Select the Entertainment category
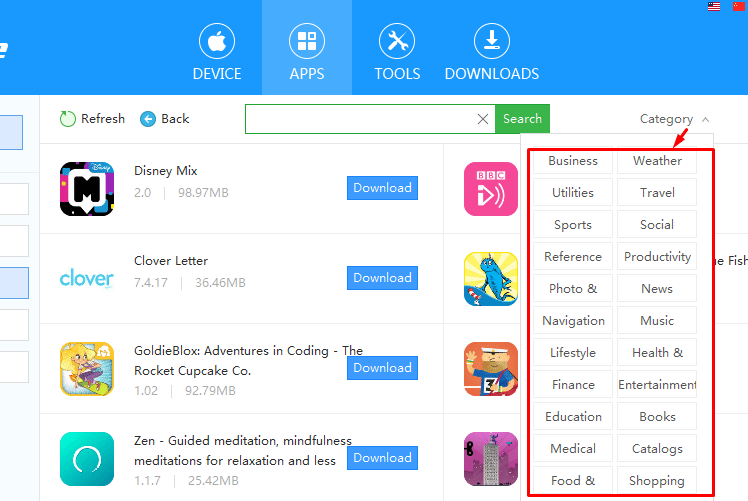The image size is (748, 501). [657, 385]
